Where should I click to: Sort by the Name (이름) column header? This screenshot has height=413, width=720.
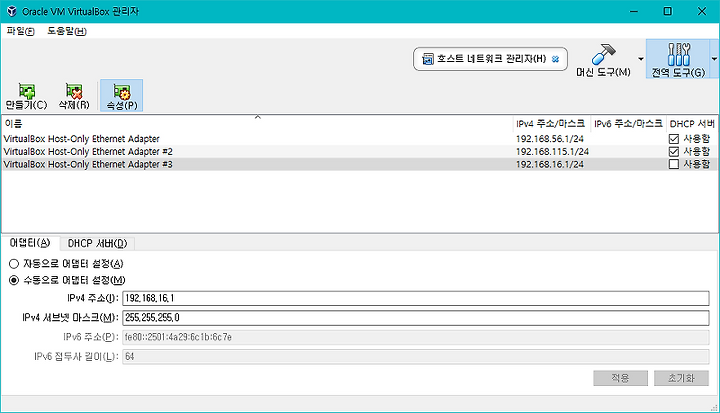coord(257,124)
